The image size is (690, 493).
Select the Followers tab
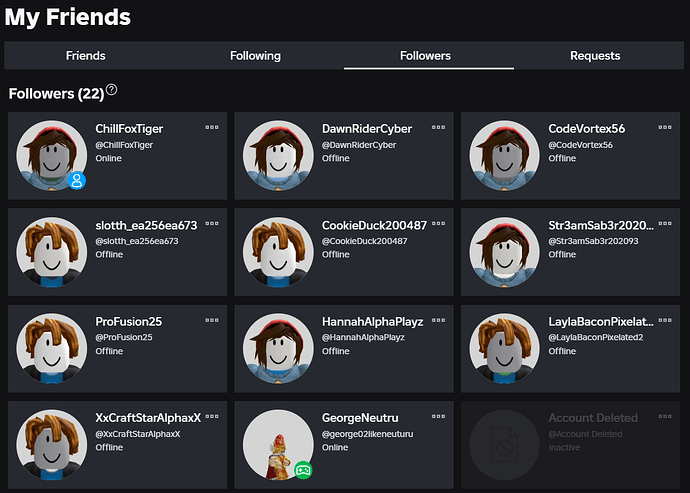point(426,56)
